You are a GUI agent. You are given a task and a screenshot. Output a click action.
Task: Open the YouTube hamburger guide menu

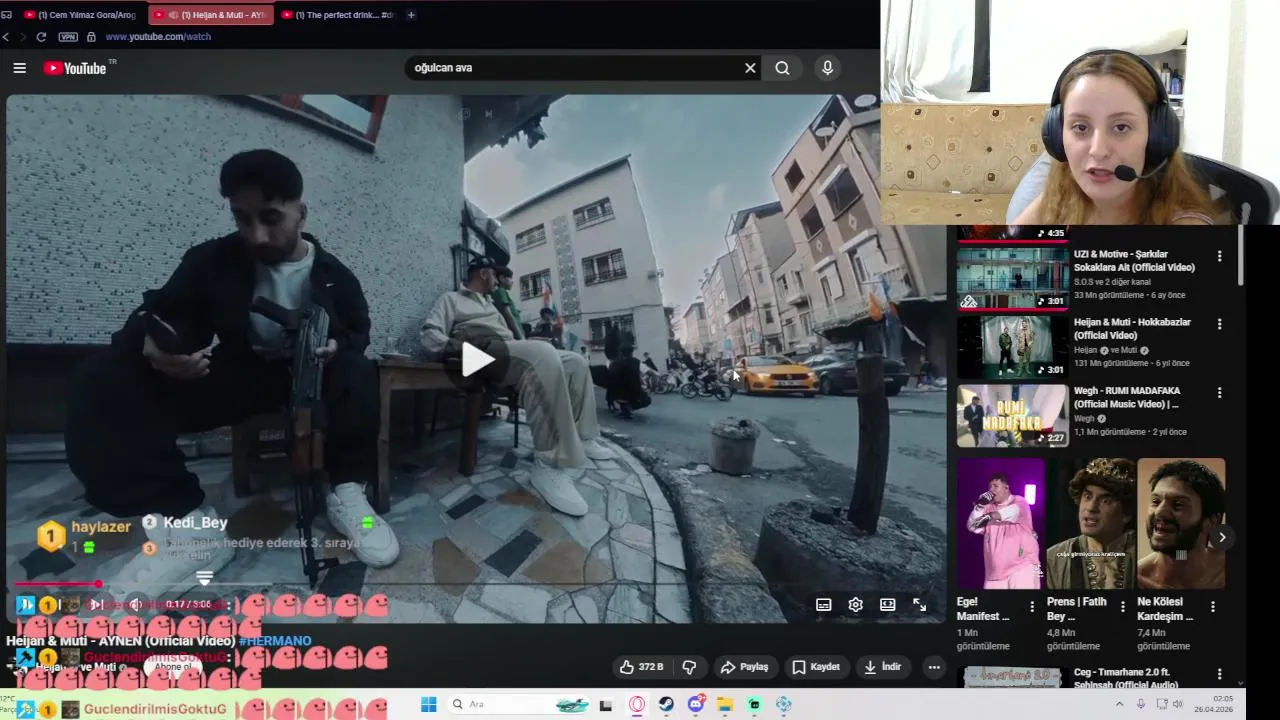(19, 68)
